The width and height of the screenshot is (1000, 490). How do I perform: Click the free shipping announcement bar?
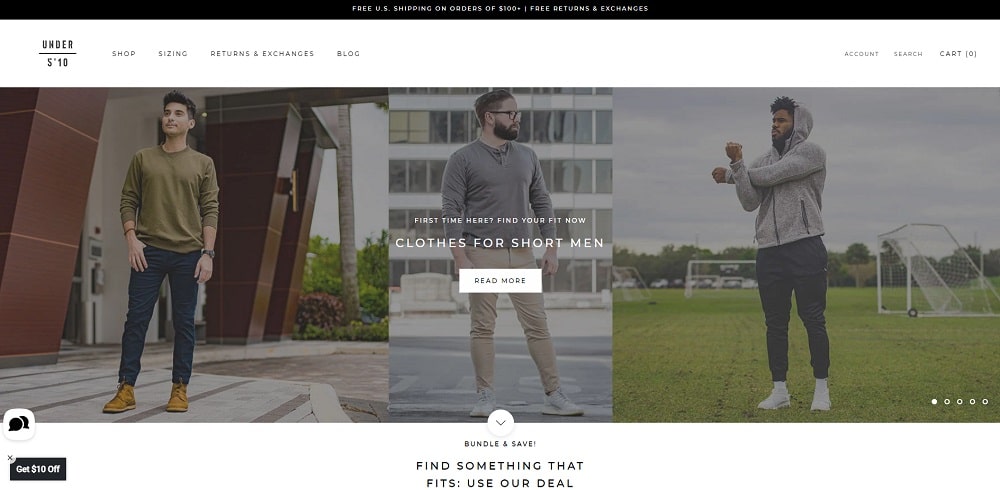(500, 9)
